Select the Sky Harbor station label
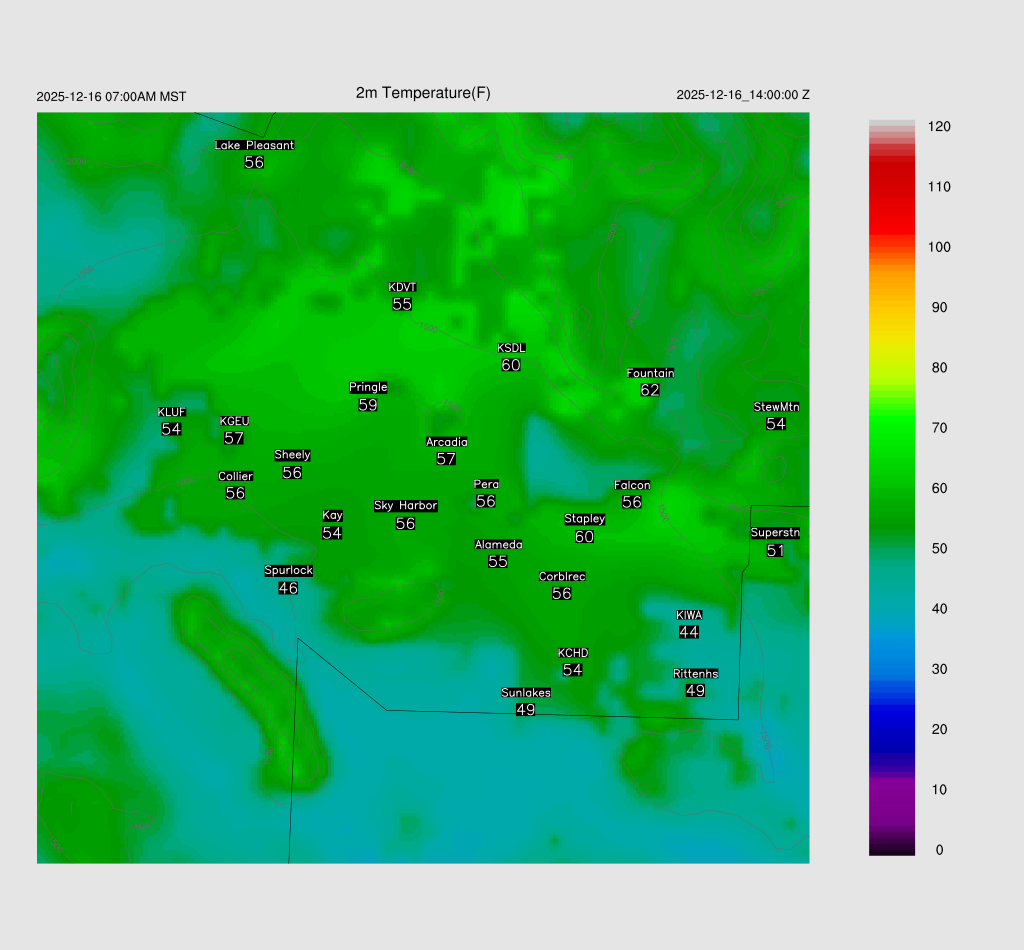 click(405, 506)
